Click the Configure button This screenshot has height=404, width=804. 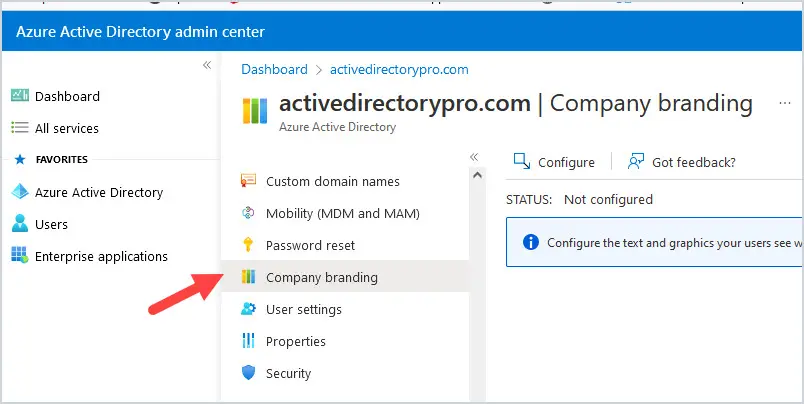point(554,162)
